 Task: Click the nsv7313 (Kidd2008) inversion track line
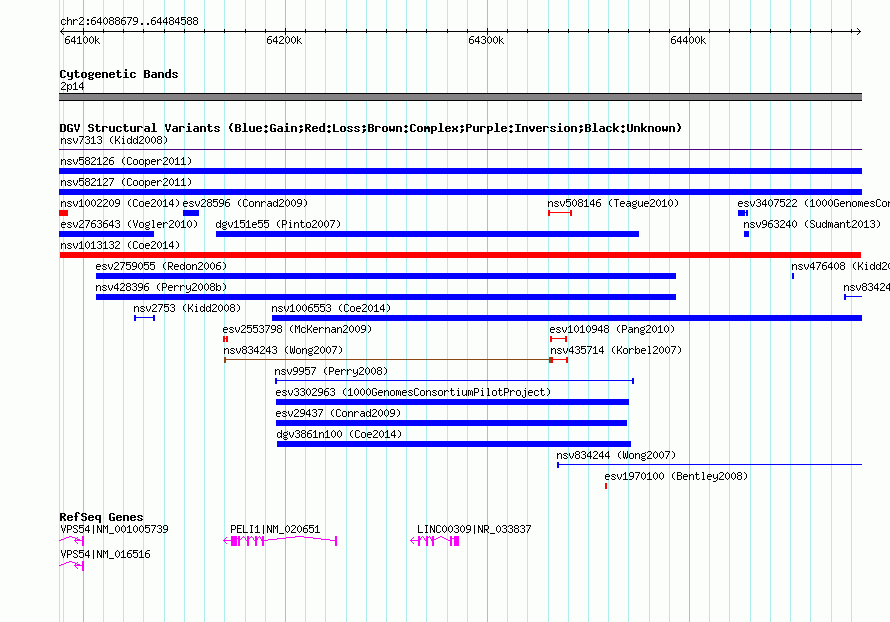point(460,150)
